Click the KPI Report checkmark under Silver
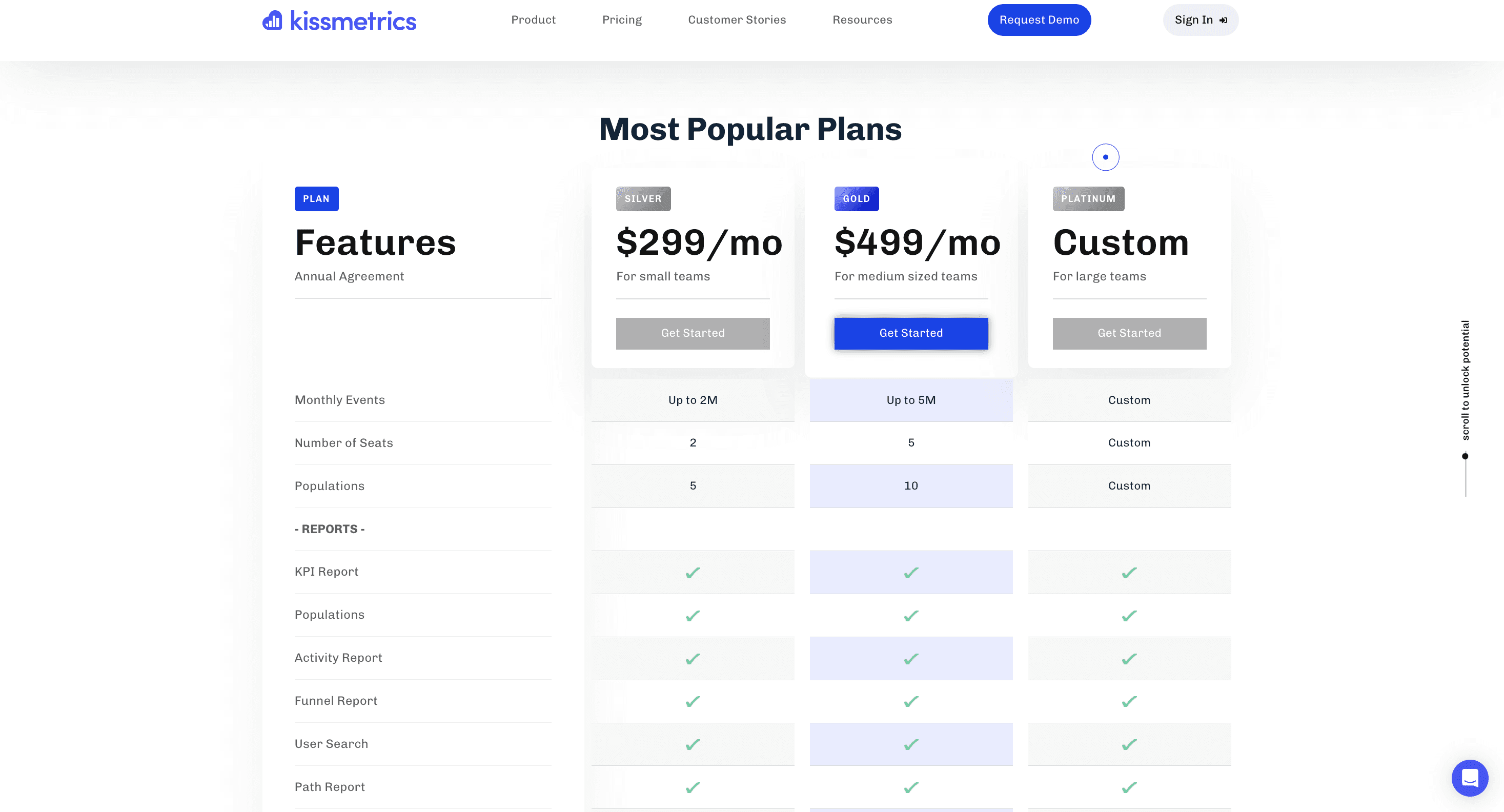This screenshot has height=812, width=1504. coord(693,573)
